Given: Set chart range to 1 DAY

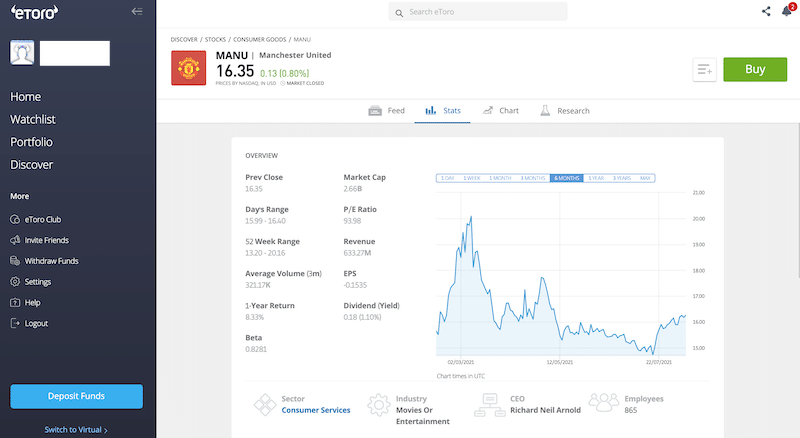Looking at the screenshot, I should click(x=447, y=178).
